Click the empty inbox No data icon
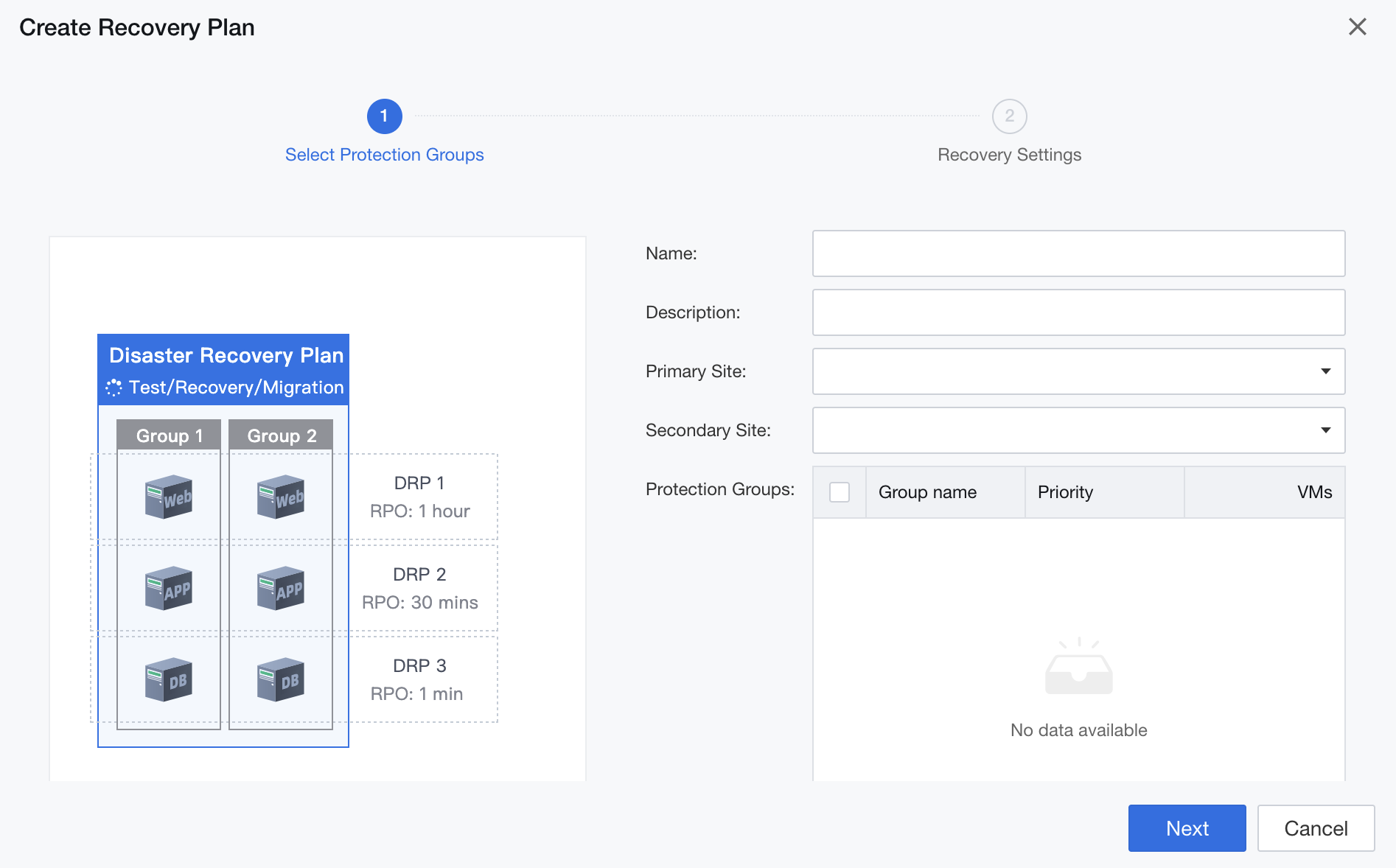This screenshot has height=868, width=1396. click(1078, 665)
